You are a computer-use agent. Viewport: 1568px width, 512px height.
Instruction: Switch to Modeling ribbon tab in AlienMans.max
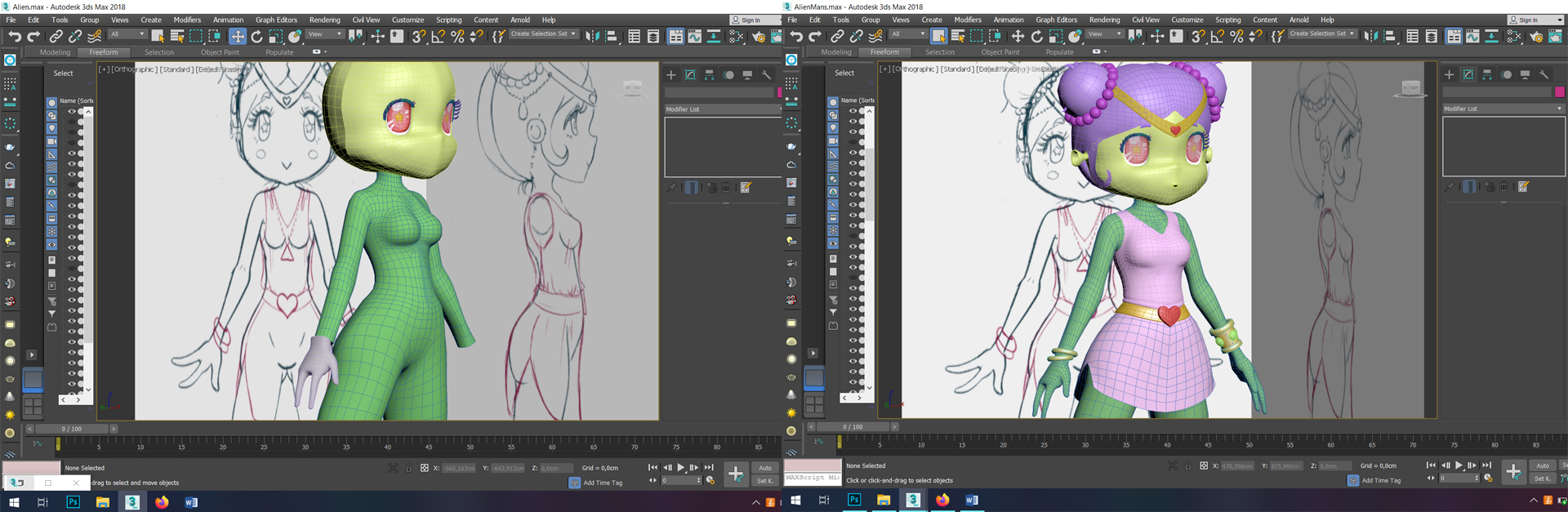[x=835, y=52]
